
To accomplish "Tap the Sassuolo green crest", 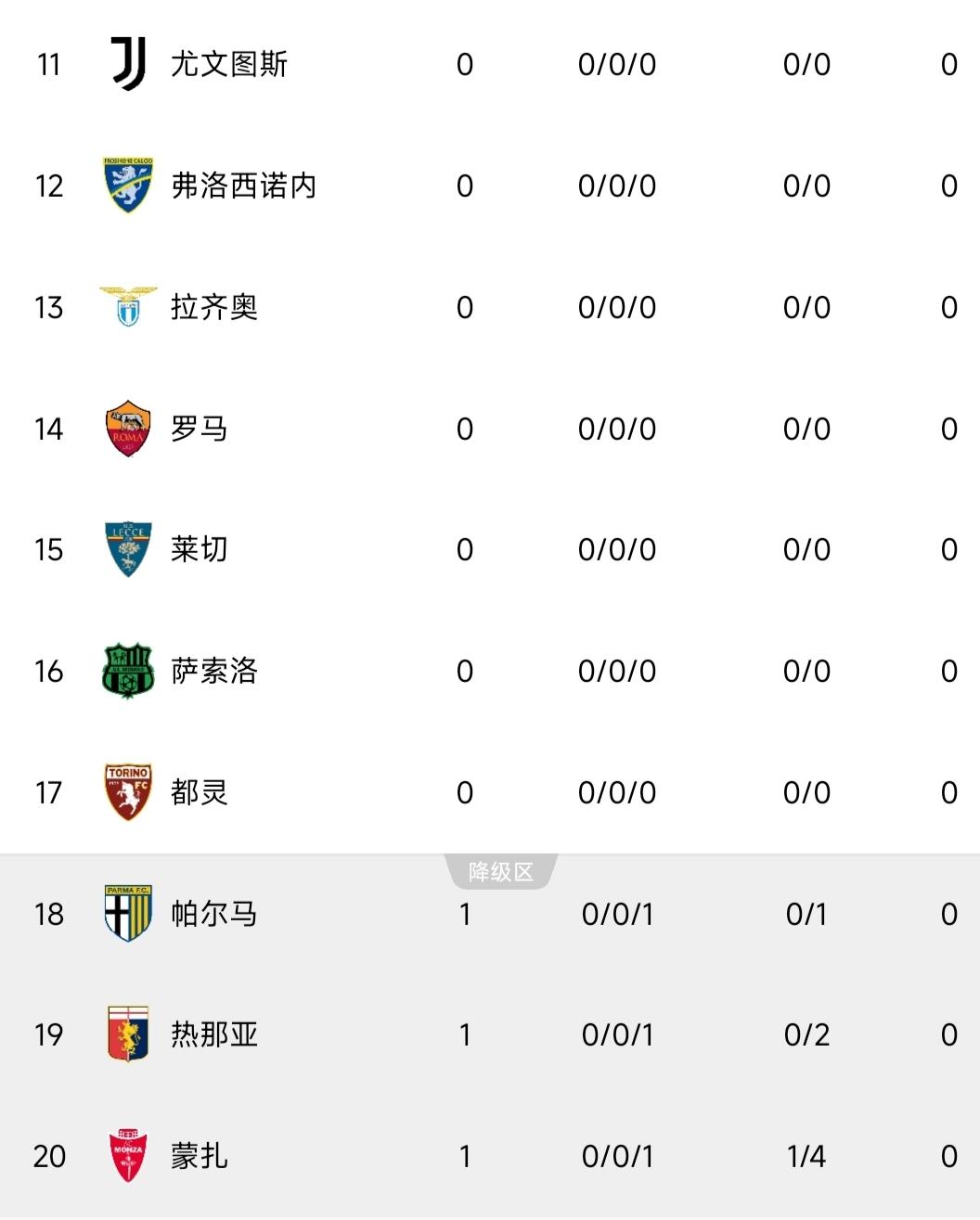I will click(128, 671).
